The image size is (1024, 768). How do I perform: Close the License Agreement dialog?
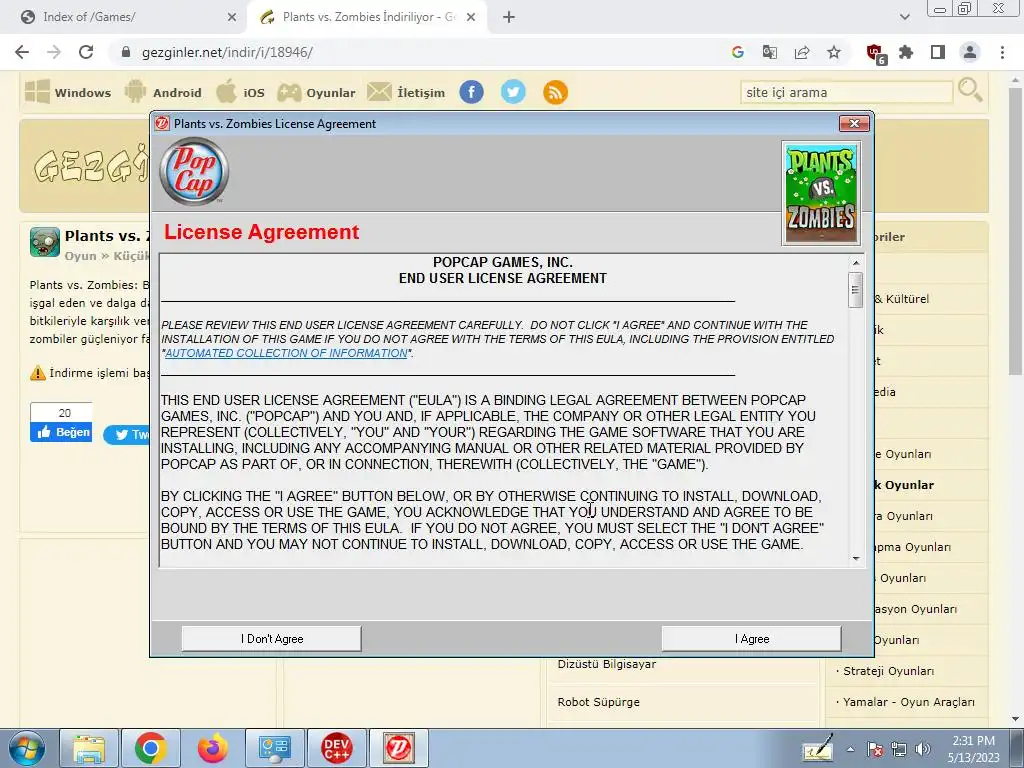854,123
